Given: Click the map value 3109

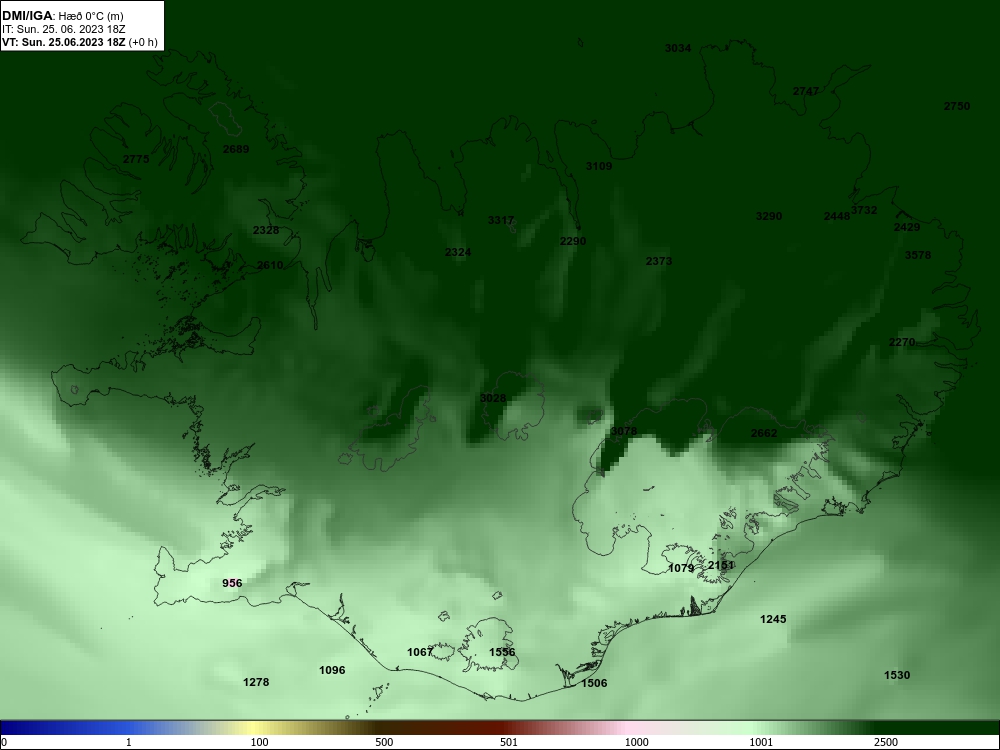Looking at the screenshot, I should pyautogui.click(x=599, y=166).
